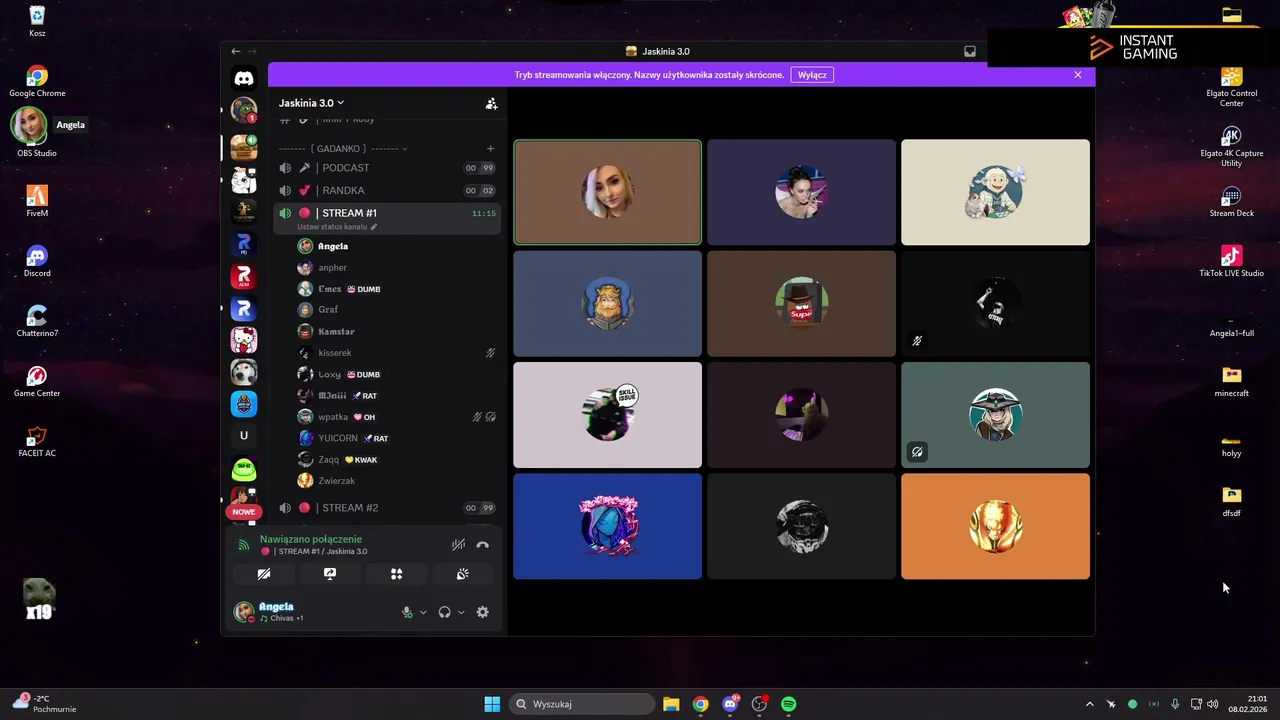Join the PODCAST voice channel

[x=387, y=168]
